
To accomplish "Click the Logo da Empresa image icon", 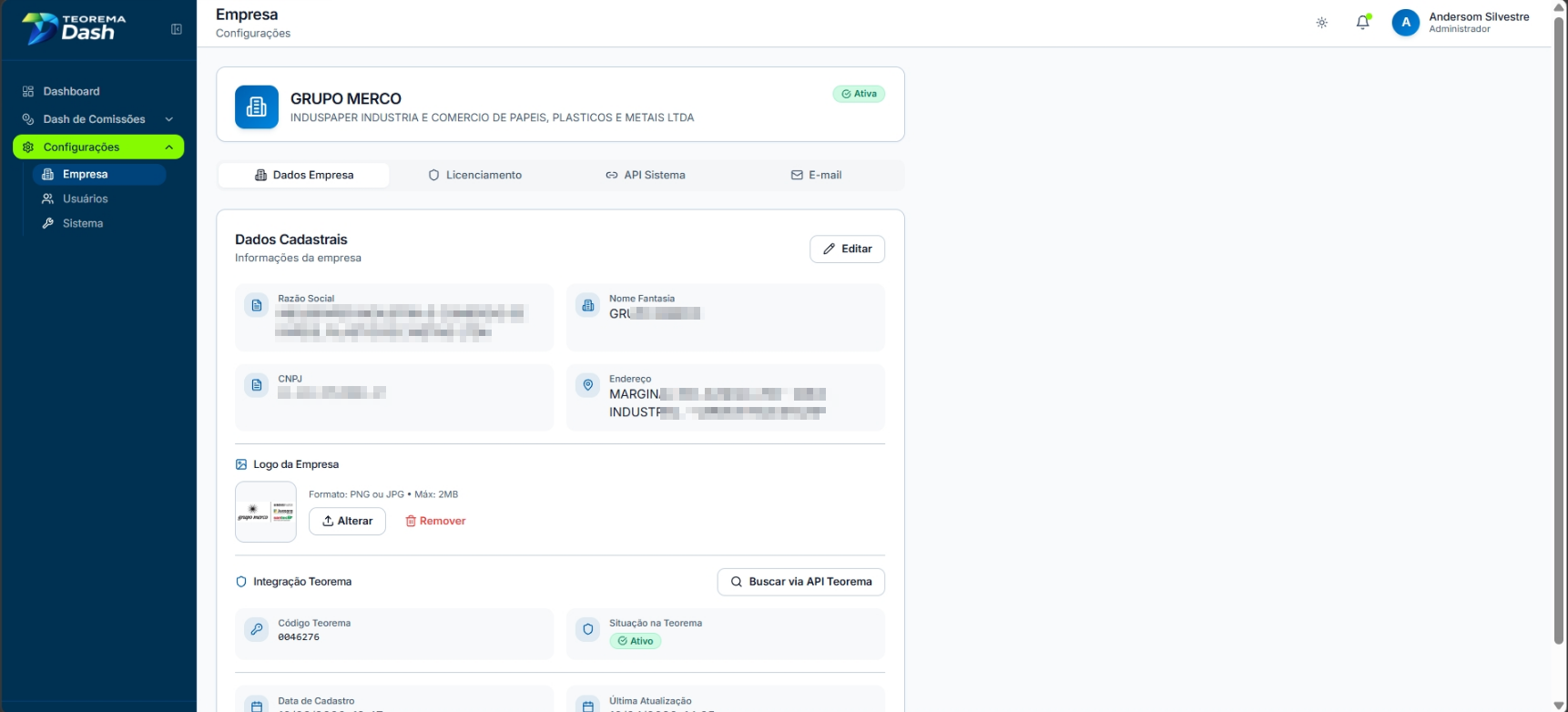I will 241,464.
